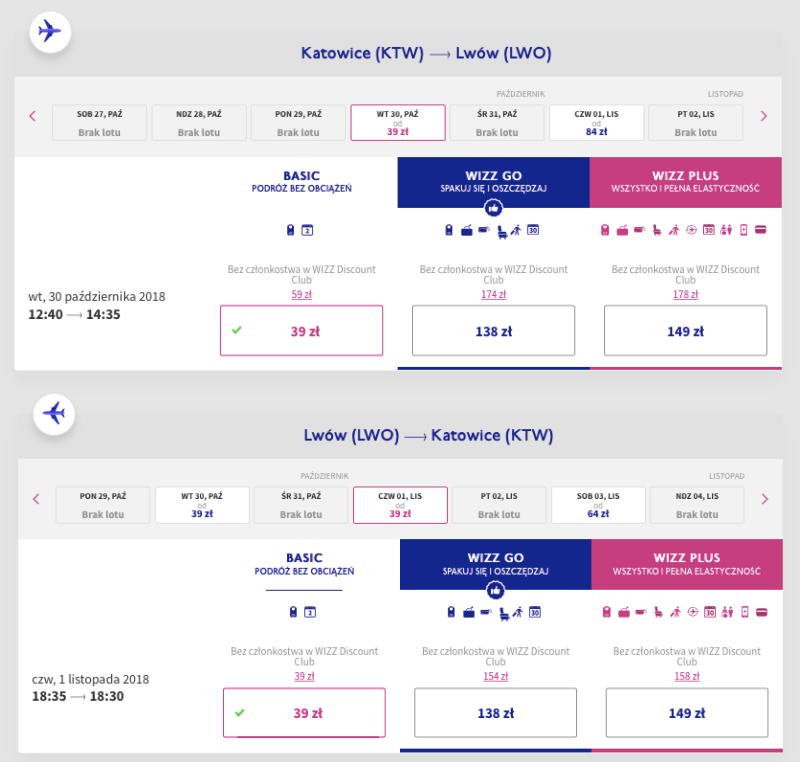The height and width of the screenshot is (762, 800).
Task: Click the credit card icon under outbound WIZZ PLUS
Action: click(761, 230)
